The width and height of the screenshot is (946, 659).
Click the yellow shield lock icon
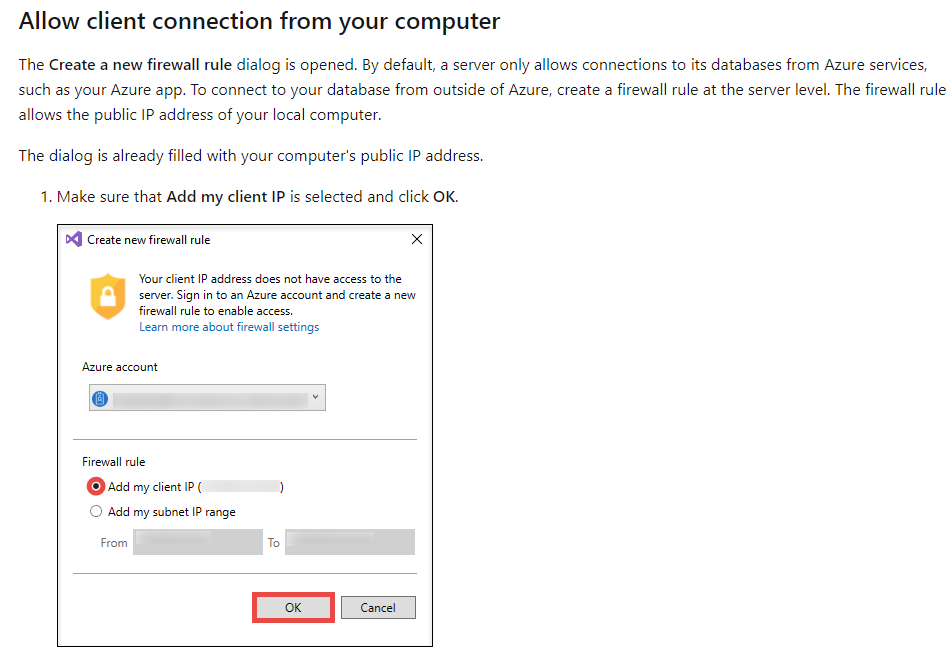[x=108, y=298]
